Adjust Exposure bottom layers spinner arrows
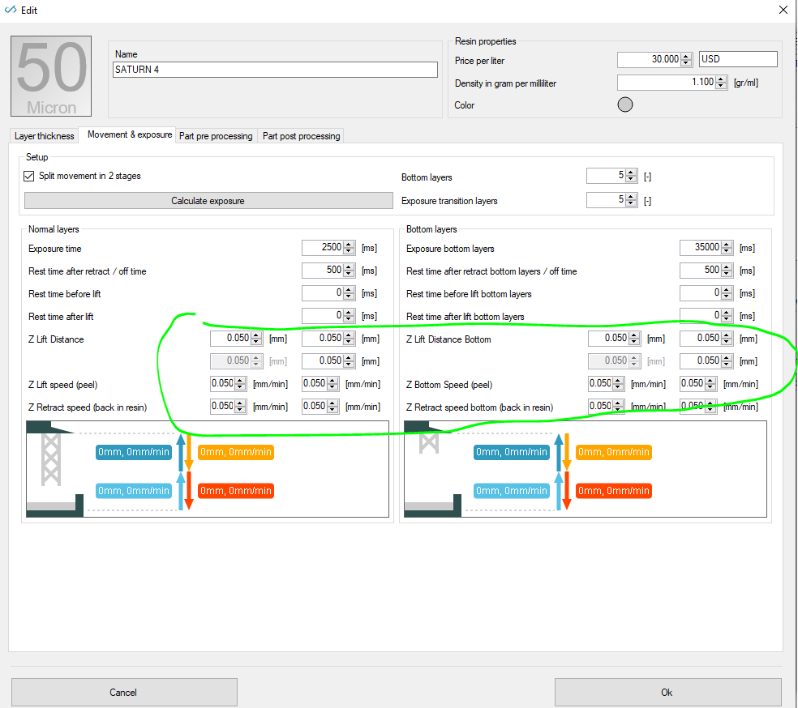Image resolution: width=798 pixels, height=708 pixels. 727,247
